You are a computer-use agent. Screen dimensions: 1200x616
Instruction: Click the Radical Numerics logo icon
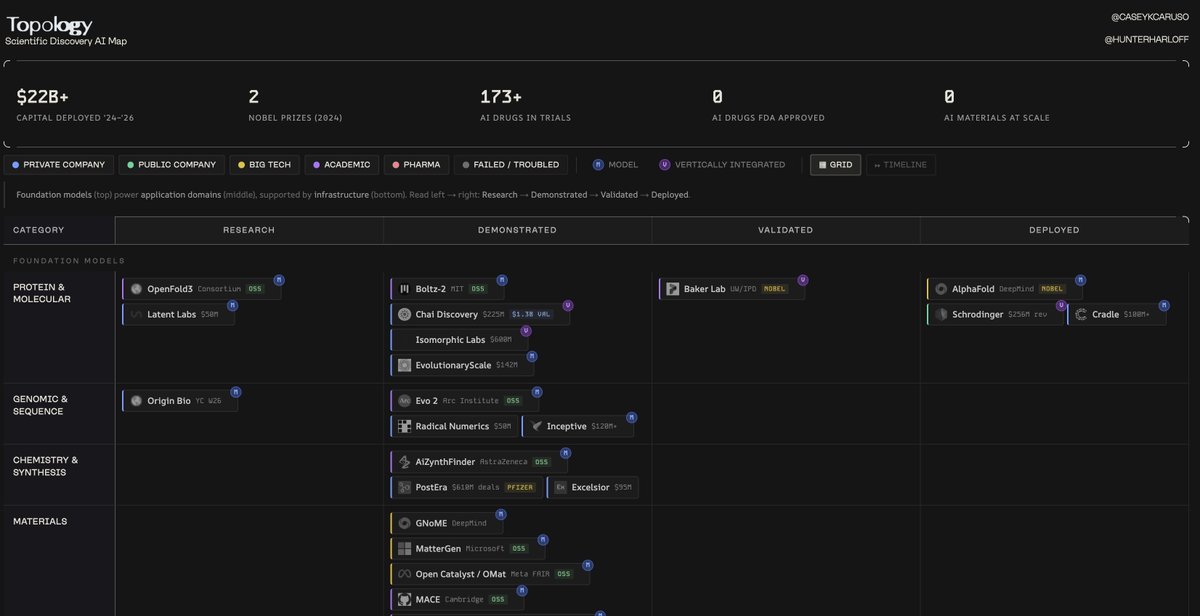coord(405,426)
